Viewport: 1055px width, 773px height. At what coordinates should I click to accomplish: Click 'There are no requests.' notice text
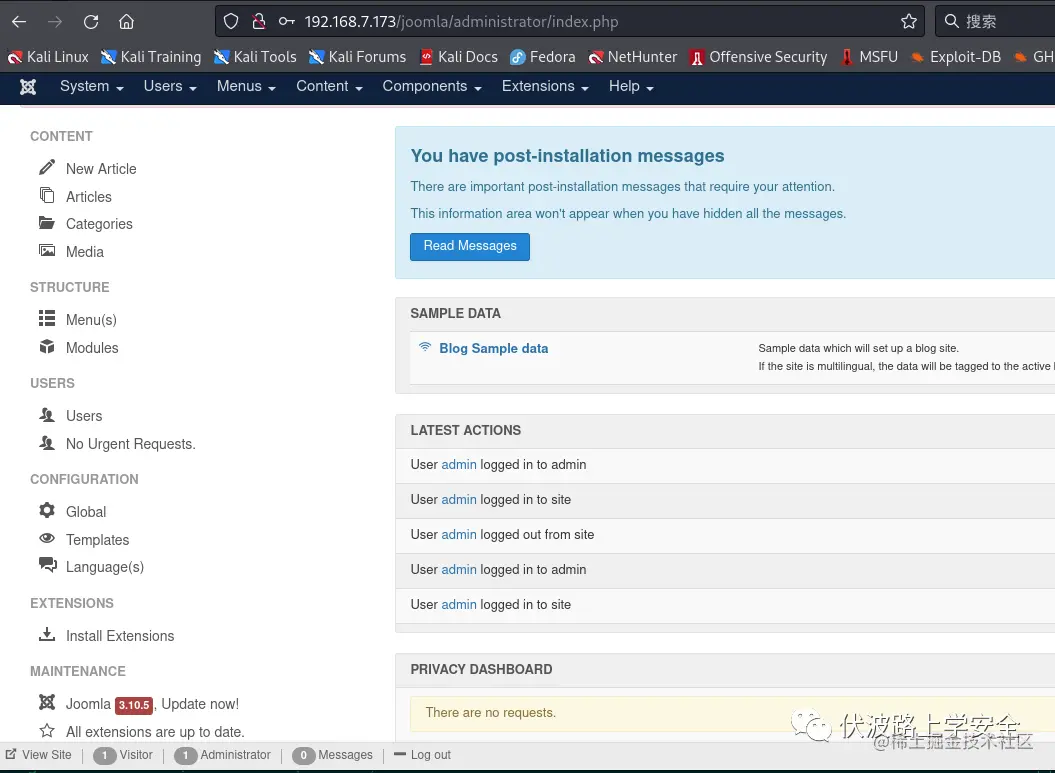[x=490, y=712]
